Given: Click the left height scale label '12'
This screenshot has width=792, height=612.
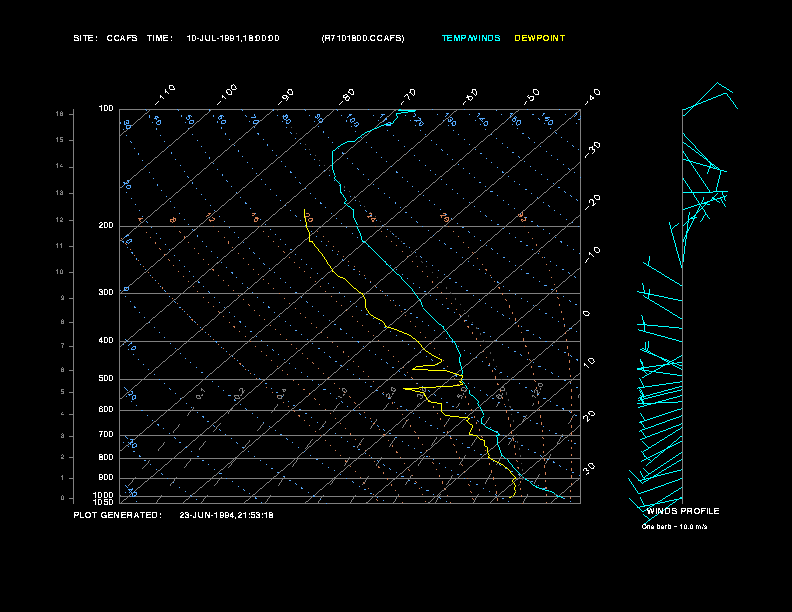Looking at the screenshot, I should [60, 220].
